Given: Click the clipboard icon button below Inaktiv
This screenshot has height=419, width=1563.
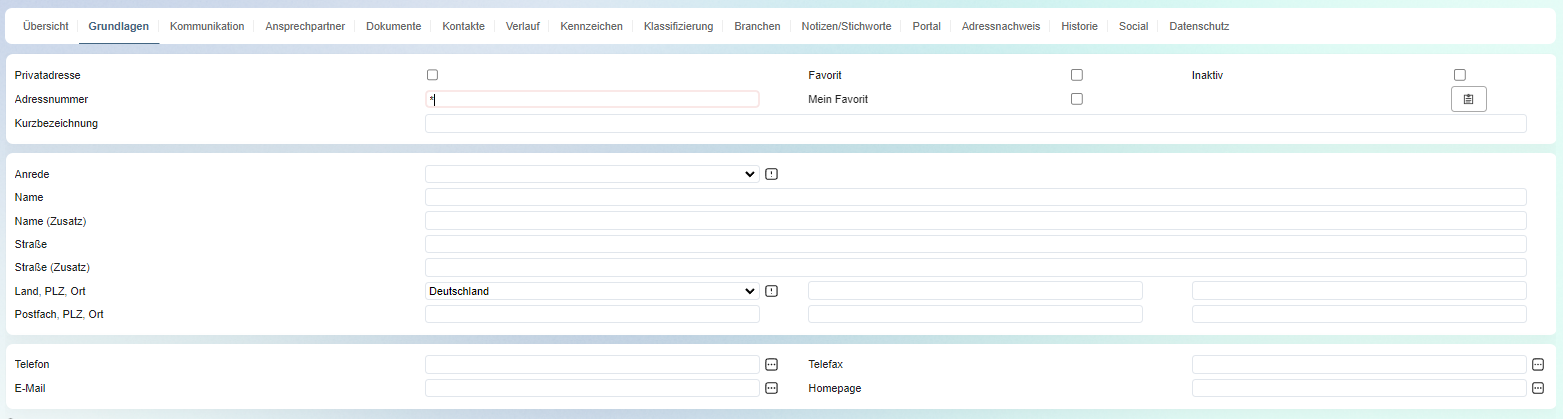Looking at the screenshot, I should point(1468,99).
